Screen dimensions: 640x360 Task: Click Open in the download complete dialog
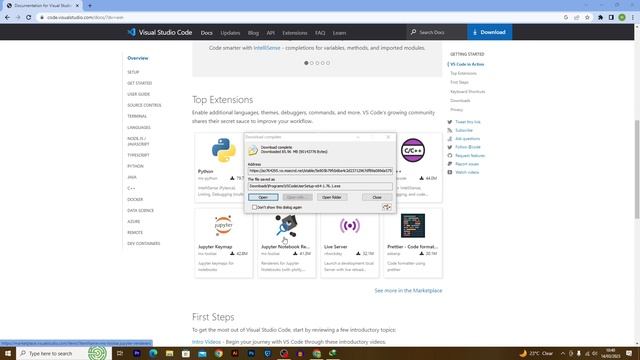(x=263, y=197)
